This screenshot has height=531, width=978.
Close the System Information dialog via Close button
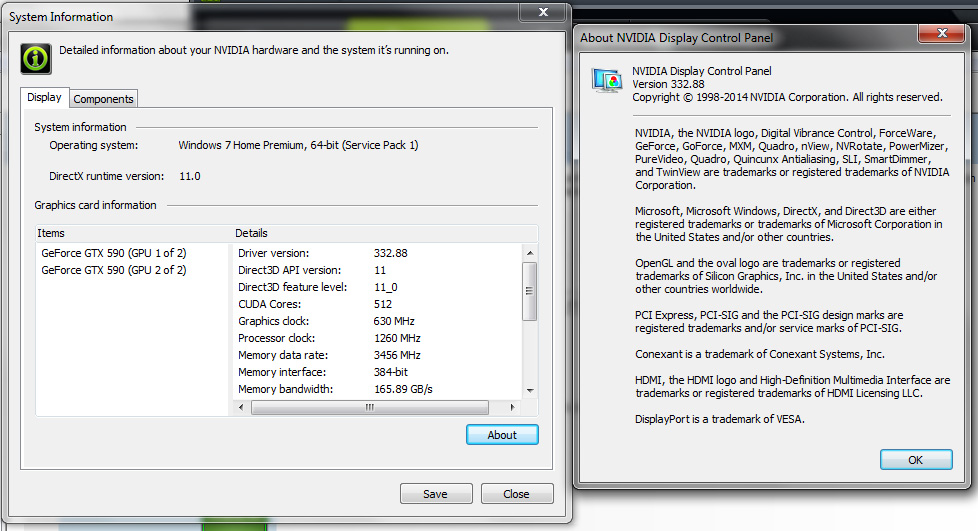point(516,494)
